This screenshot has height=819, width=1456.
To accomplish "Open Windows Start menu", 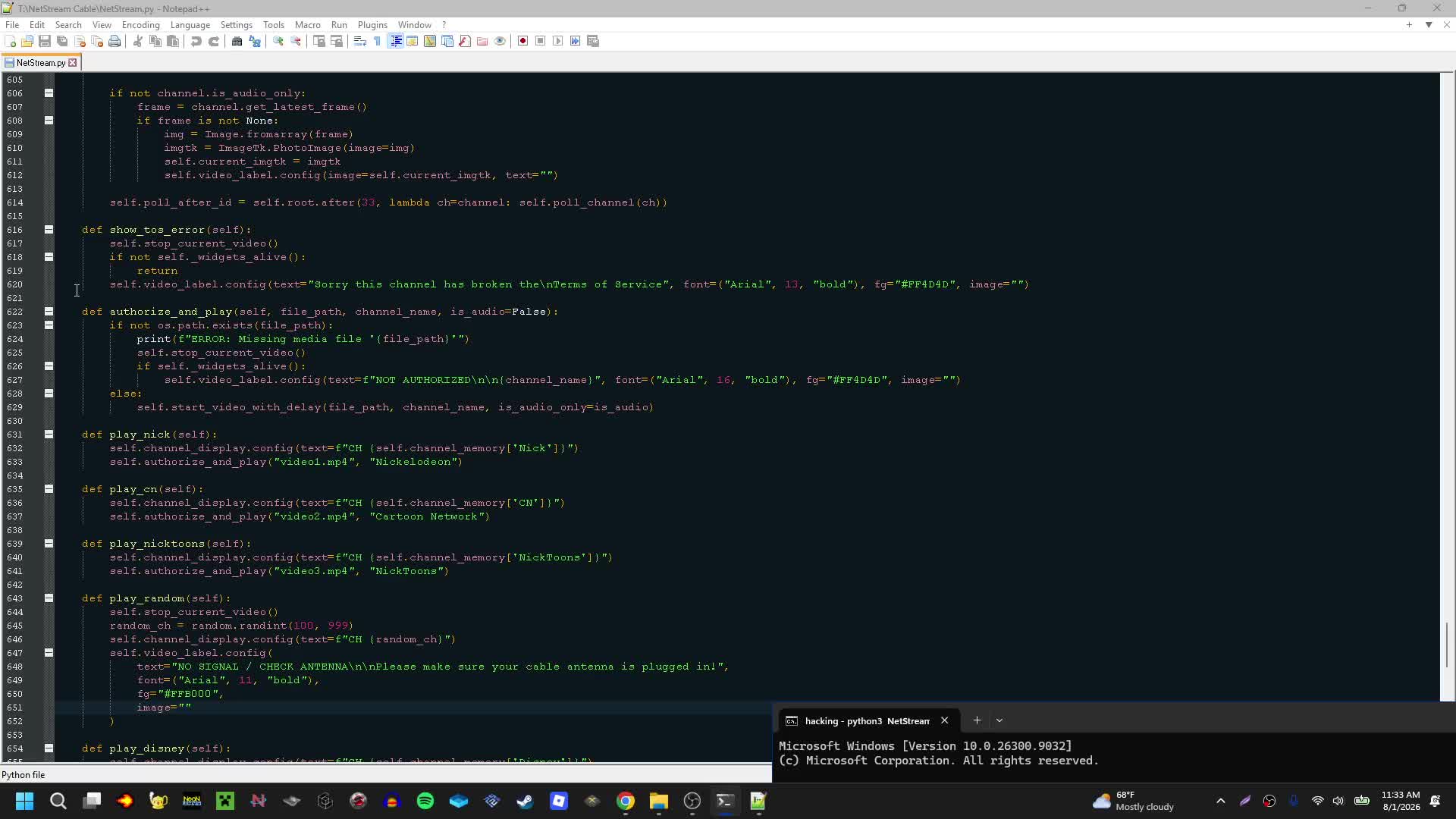I will tap(24, 801).
